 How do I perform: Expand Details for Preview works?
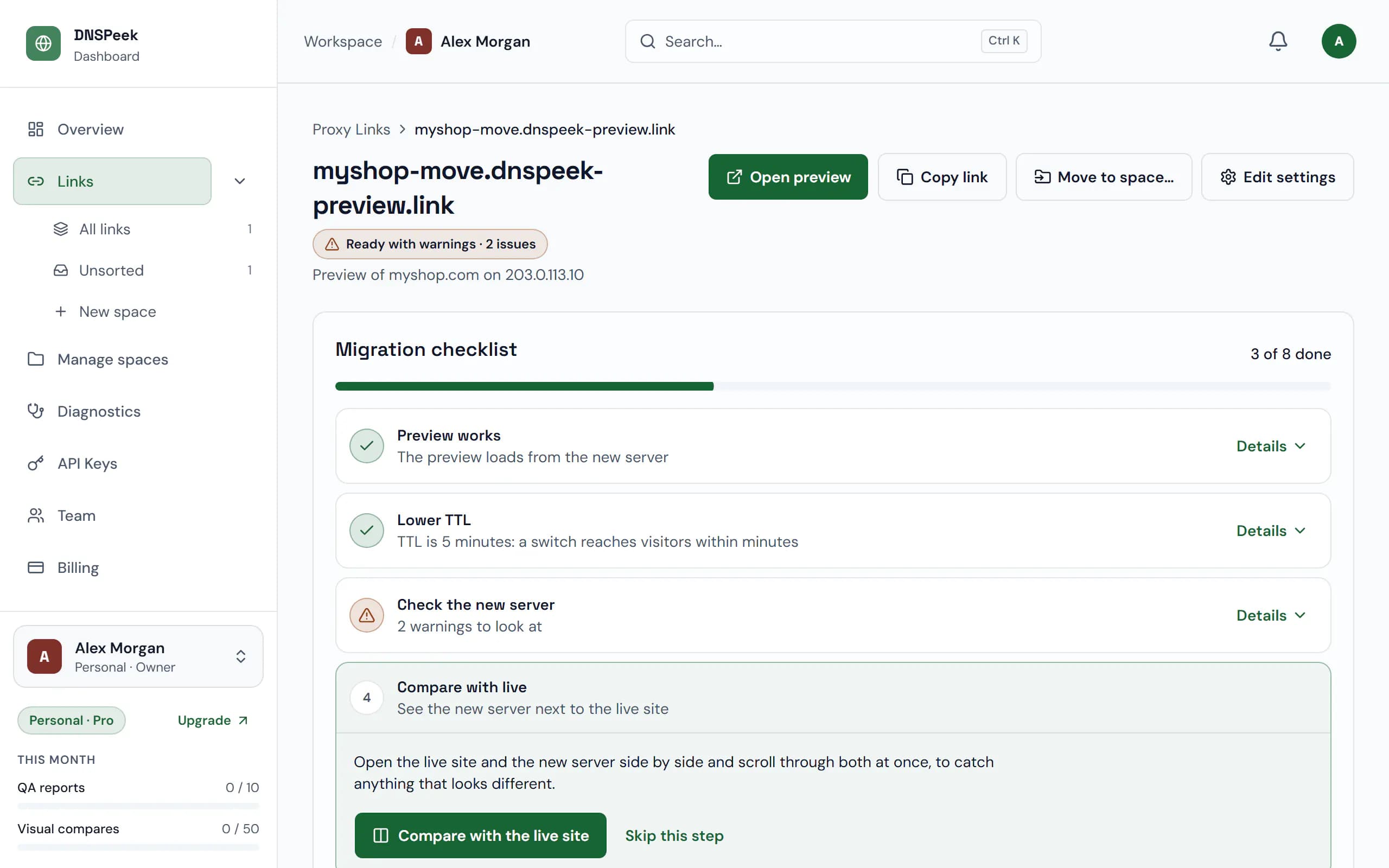pos(1271,446)
